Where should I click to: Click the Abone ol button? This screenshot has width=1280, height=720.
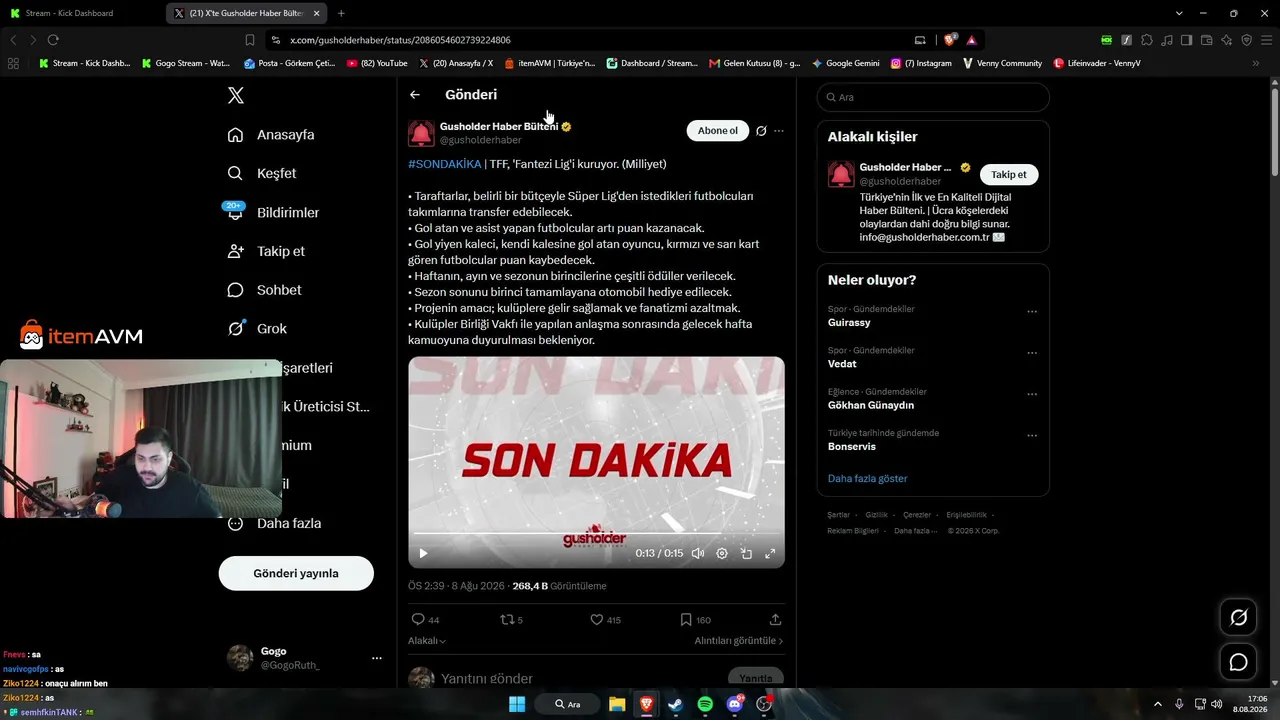(718, 131)
